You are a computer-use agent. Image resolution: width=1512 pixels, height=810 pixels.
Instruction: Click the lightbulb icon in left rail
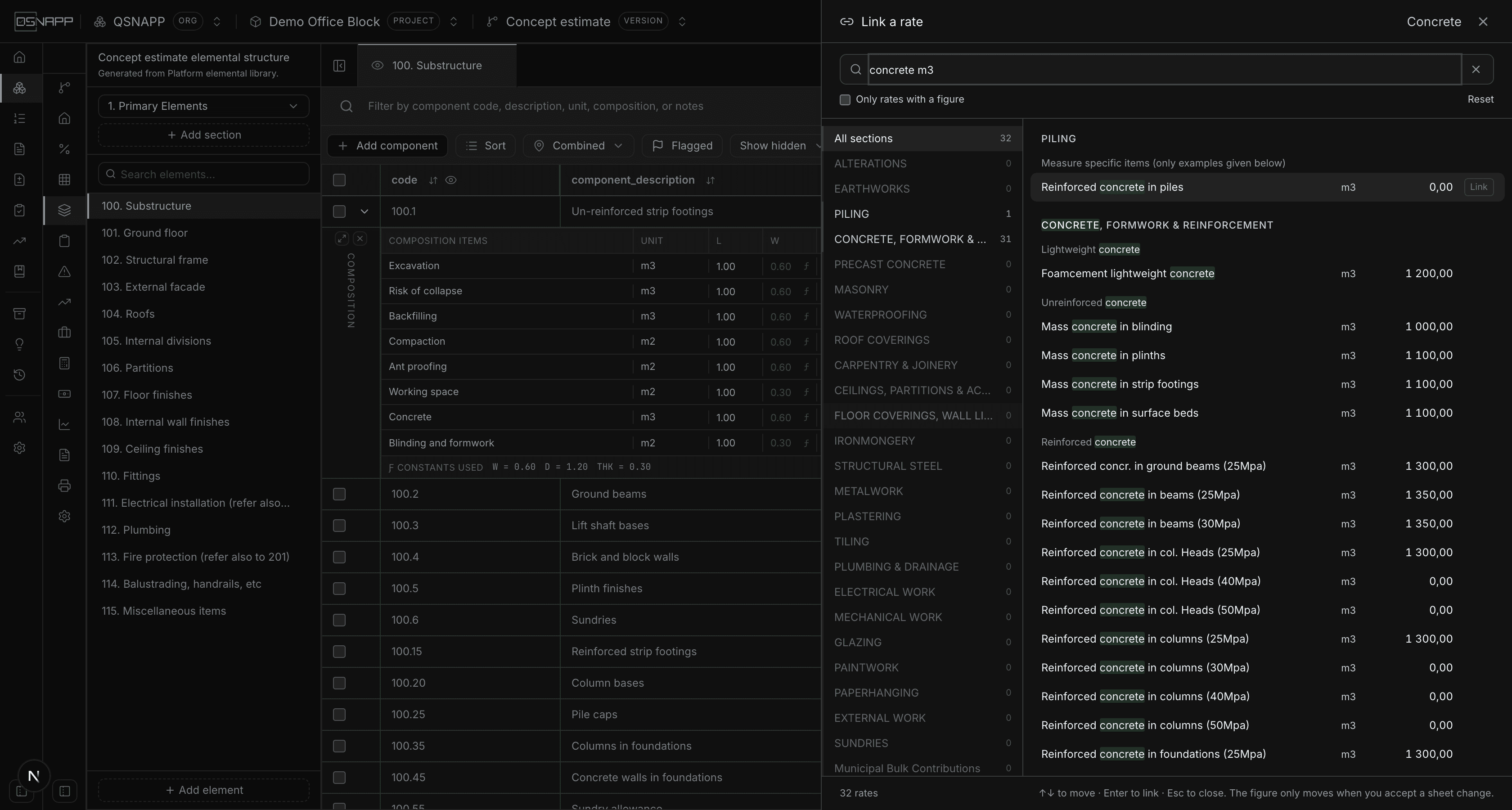[x=19, y=344]
